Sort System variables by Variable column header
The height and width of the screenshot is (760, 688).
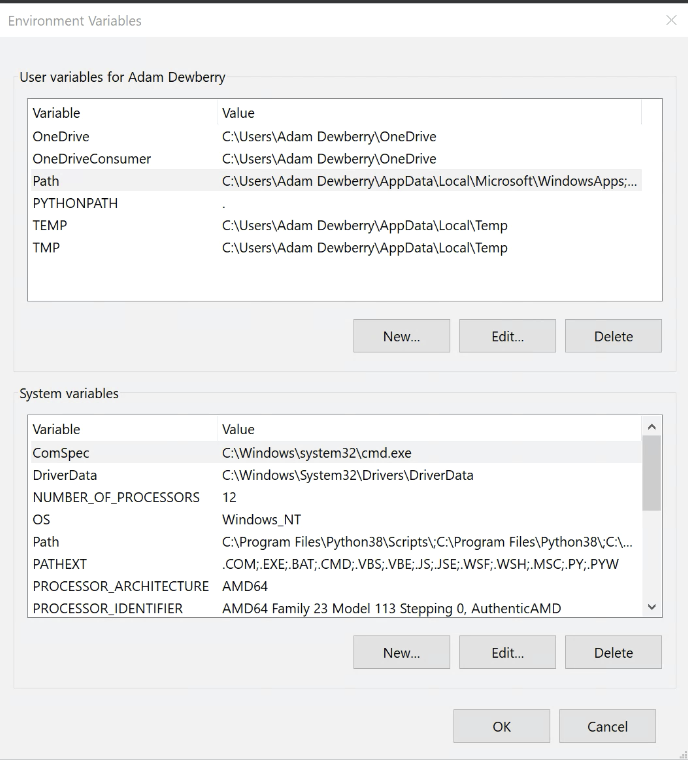coord(56,429)
